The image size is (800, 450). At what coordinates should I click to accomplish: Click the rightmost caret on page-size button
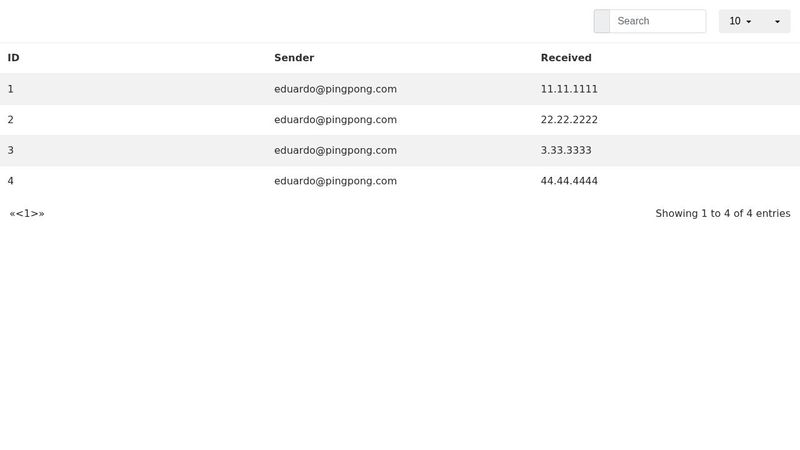(777, 21)
